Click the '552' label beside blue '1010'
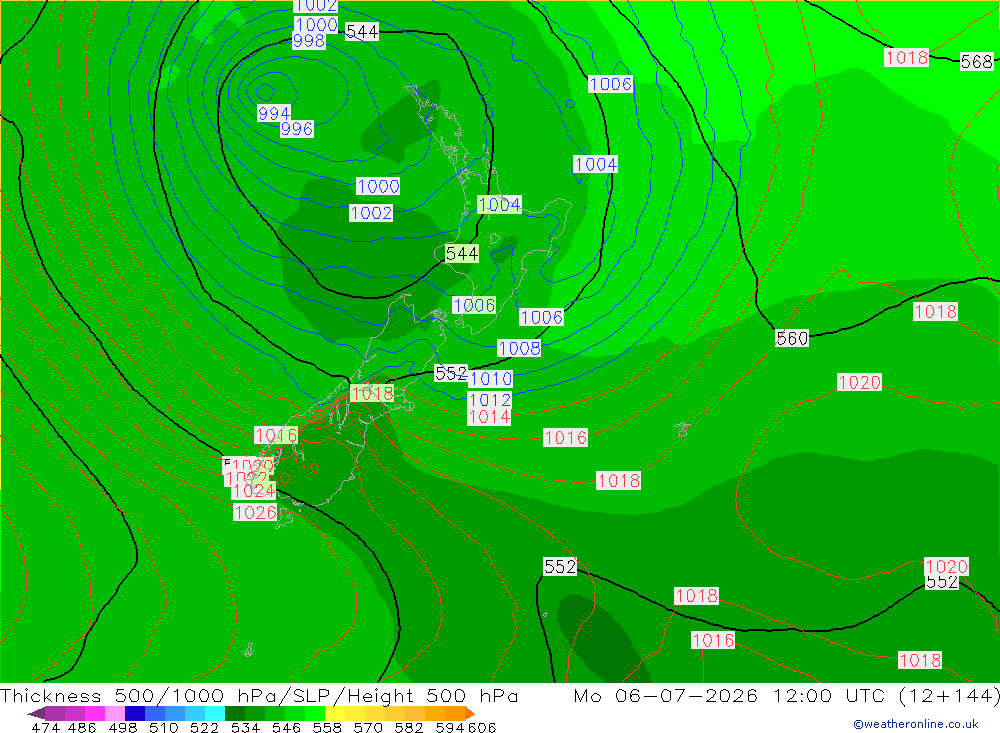1000x733 pixels. click(451, 373)
